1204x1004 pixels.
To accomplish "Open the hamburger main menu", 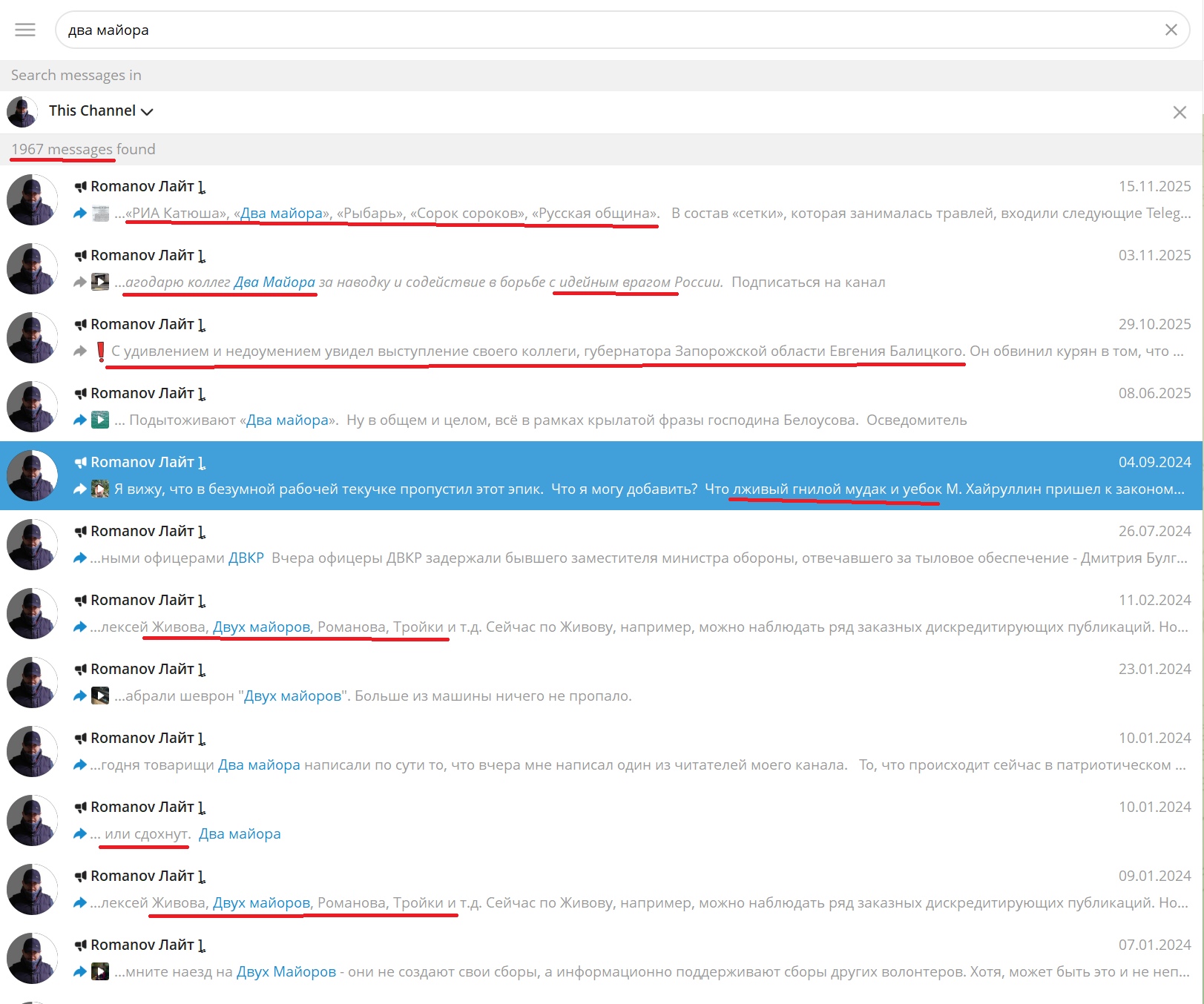I will tap(25, 30).
